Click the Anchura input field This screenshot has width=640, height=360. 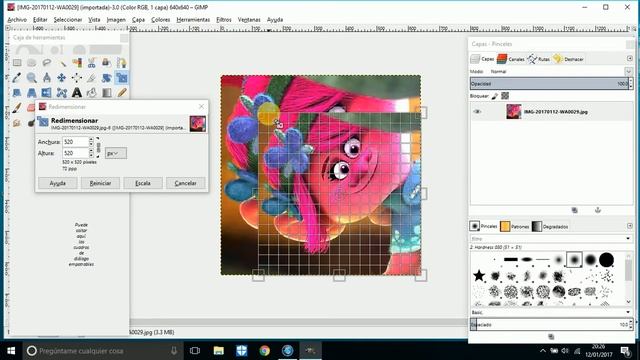[75, 142]
